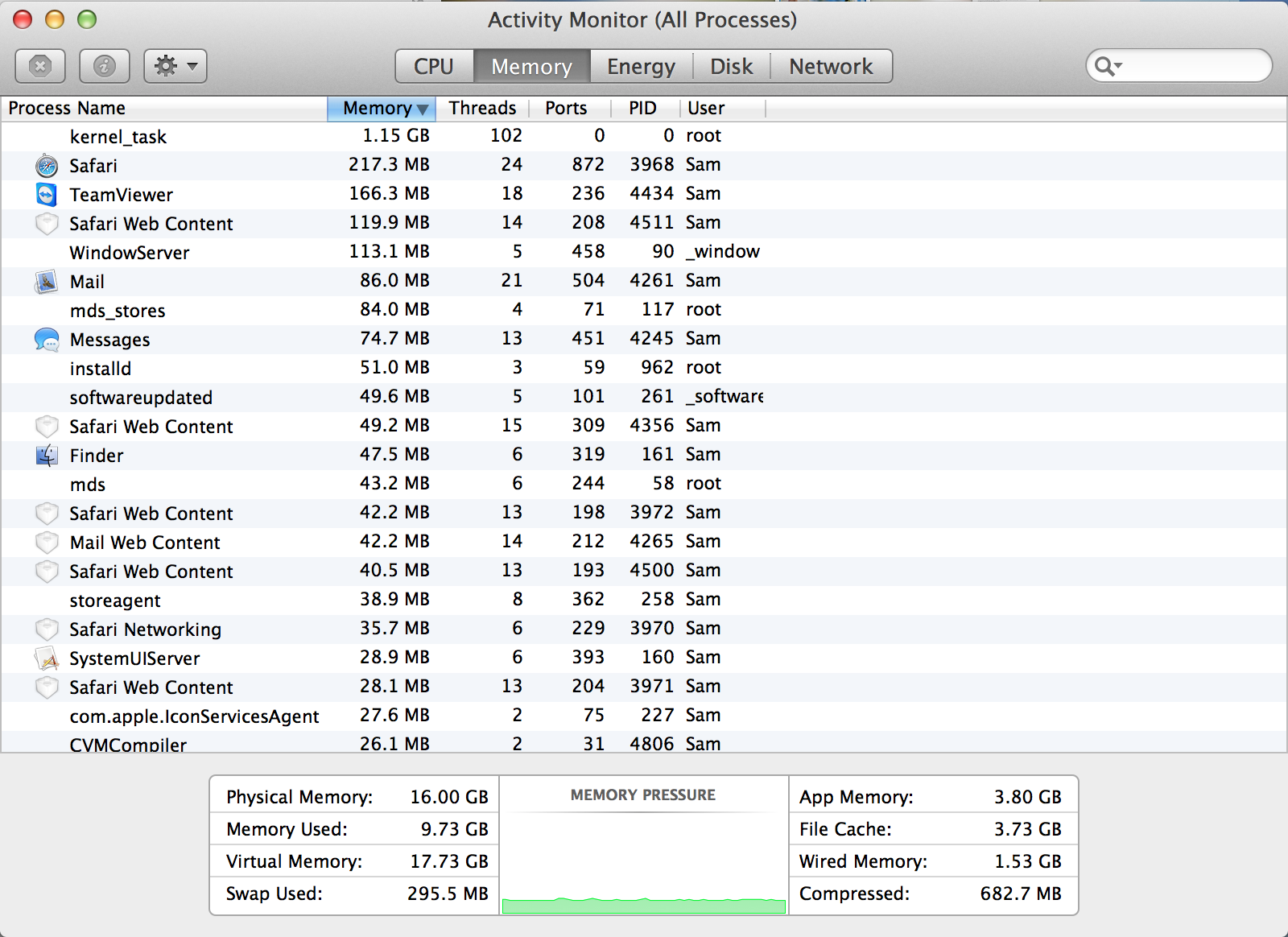Open the Disk tab
Screen dimensions: 1288x937
(x=731, y=66)
